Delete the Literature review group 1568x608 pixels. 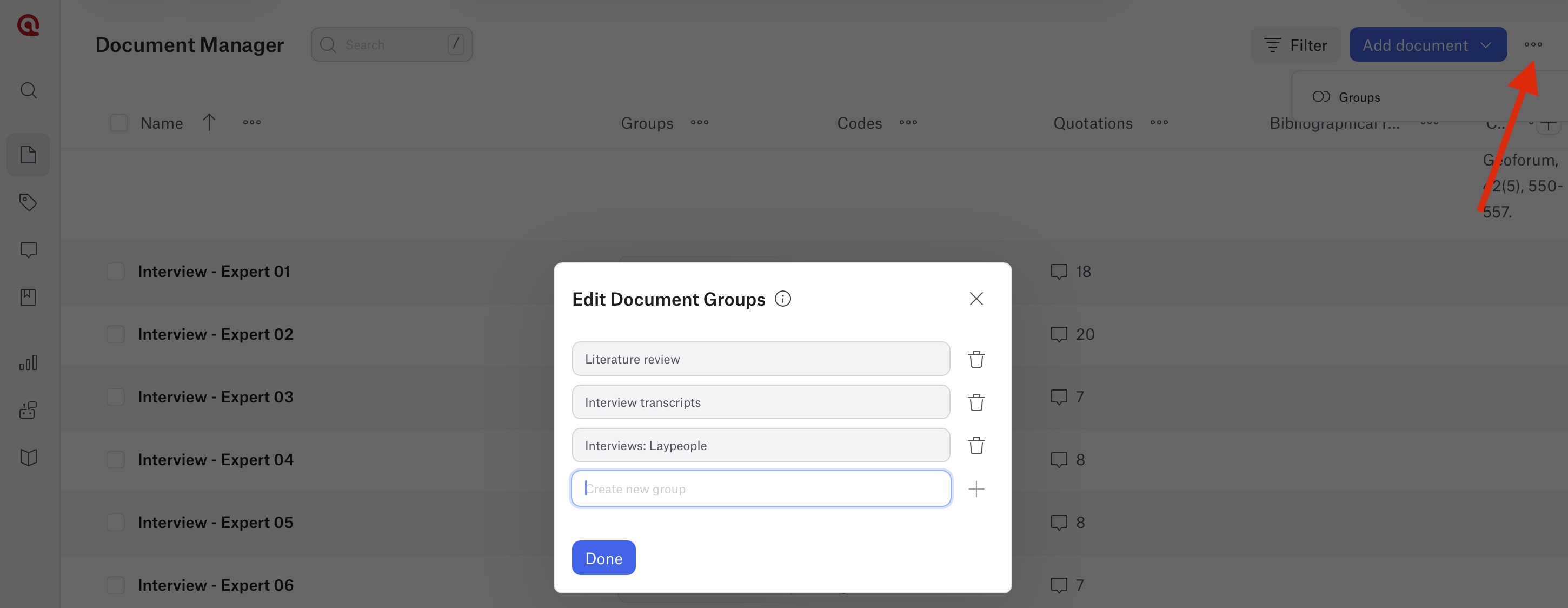(x=976, y=359)
